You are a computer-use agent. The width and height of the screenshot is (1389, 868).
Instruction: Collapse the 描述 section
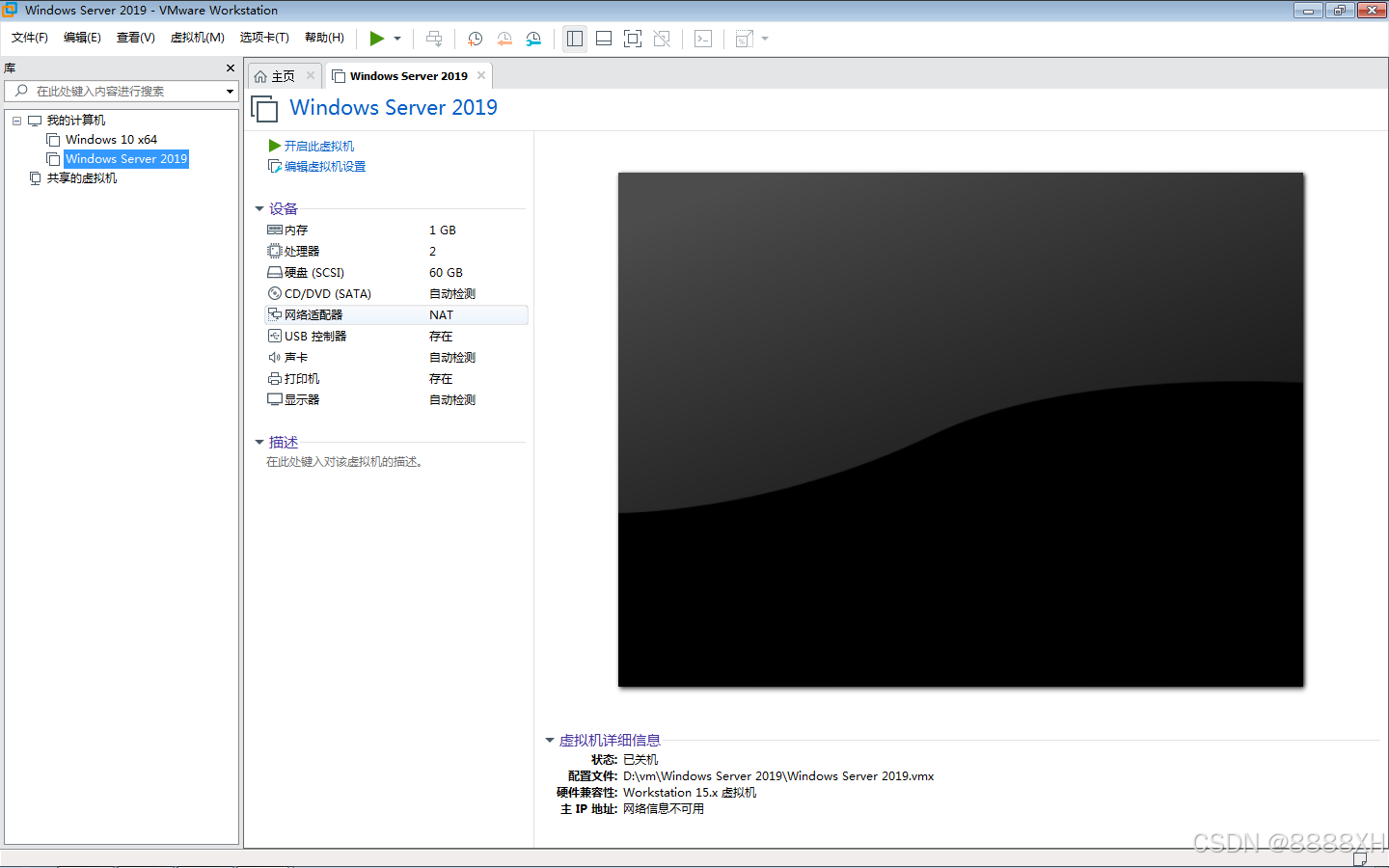[x=259, y=442]
